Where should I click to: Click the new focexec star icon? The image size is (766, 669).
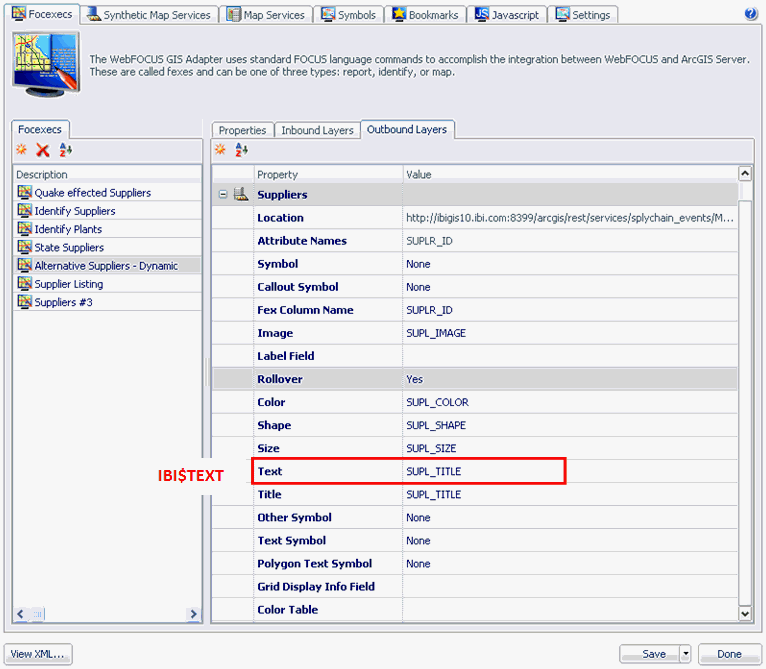(x=21, y=149)
